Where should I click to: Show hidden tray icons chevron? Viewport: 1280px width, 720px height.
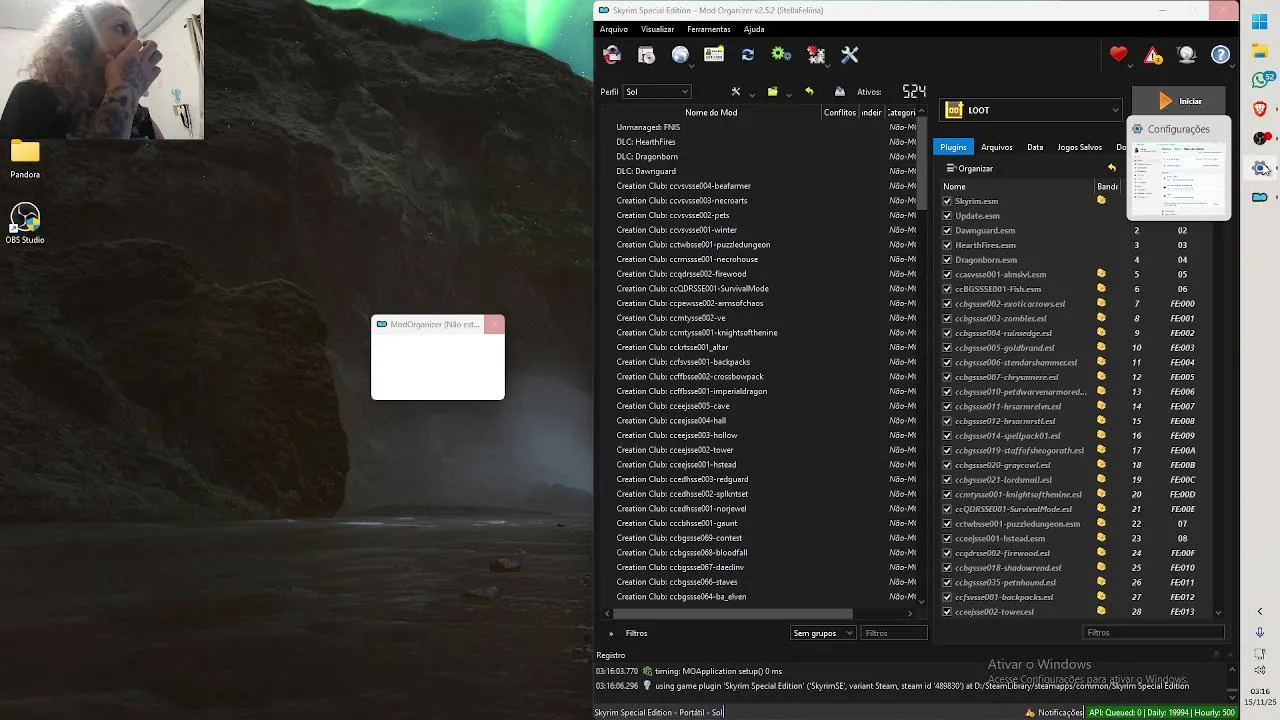pos(1260,611)
